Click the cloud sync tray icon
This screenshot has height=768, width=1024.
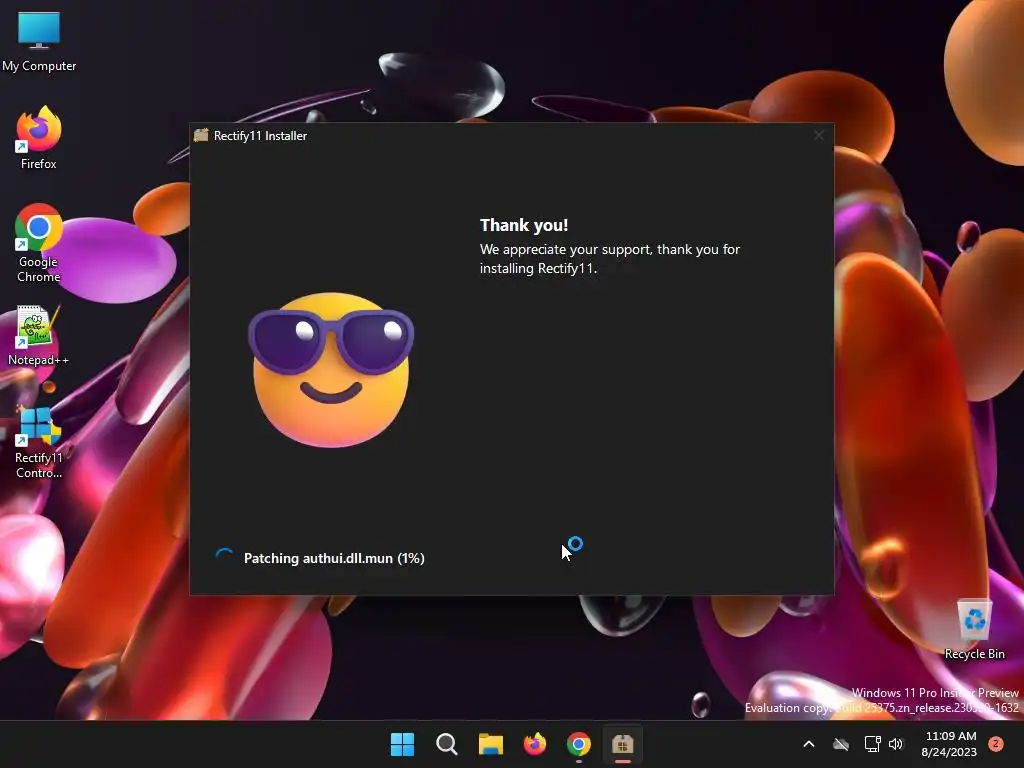pyautogui.click(x=841, y=744)
